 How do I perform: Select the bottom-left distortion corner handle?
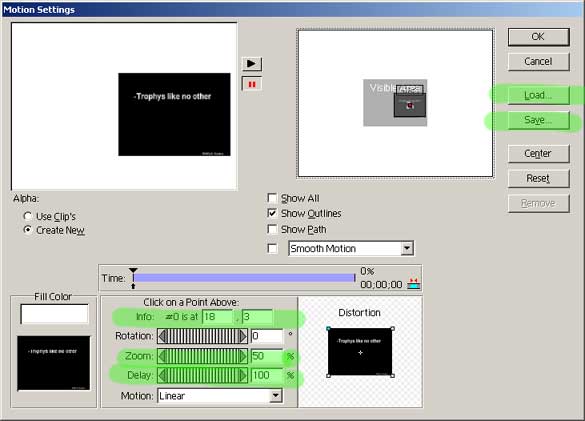coord(328,376)
